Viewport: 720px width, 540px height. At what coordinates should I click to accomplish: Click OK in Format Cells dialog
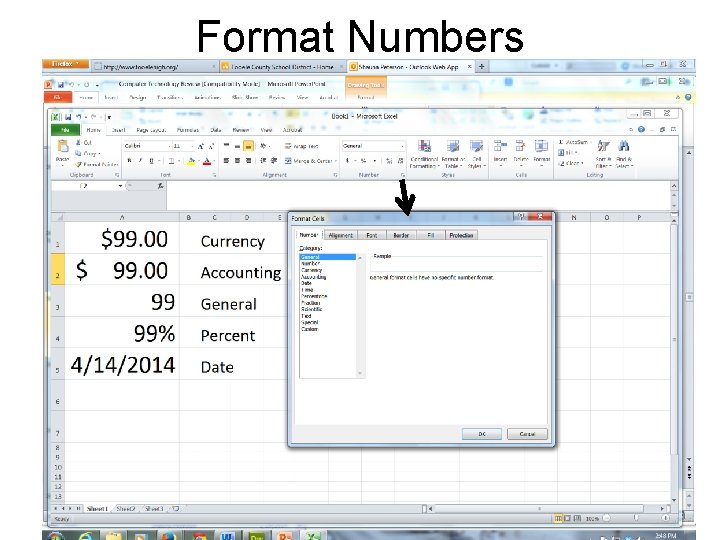[x=481, y=434]
